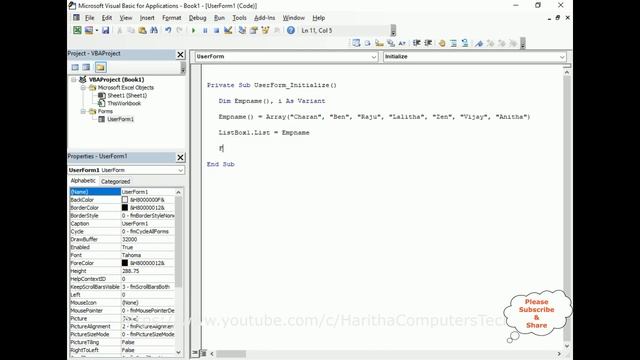Click the Undo arrow icon
640x360 pixels.
tap(168, 30)
